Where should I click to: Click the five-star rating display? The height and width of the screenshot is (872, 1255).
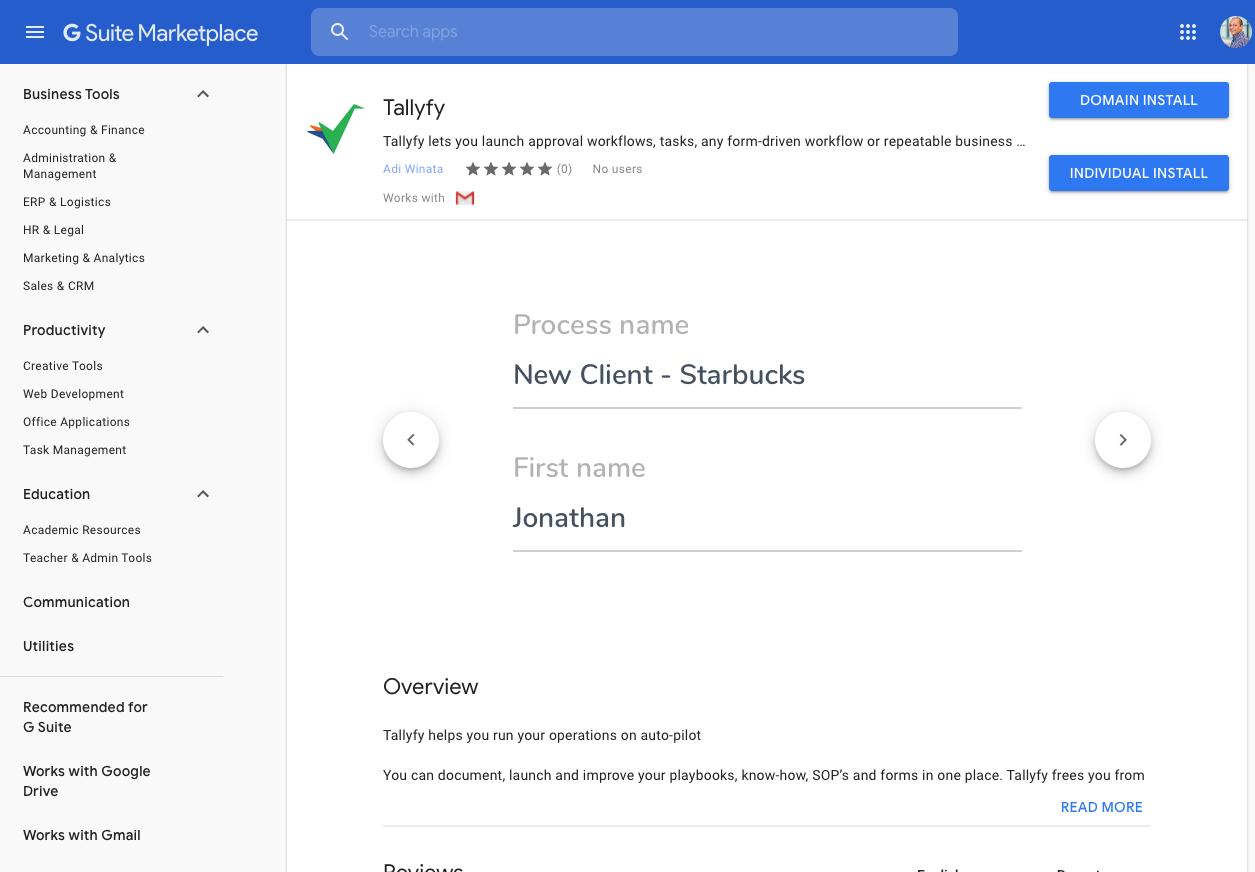pos(508,169)
